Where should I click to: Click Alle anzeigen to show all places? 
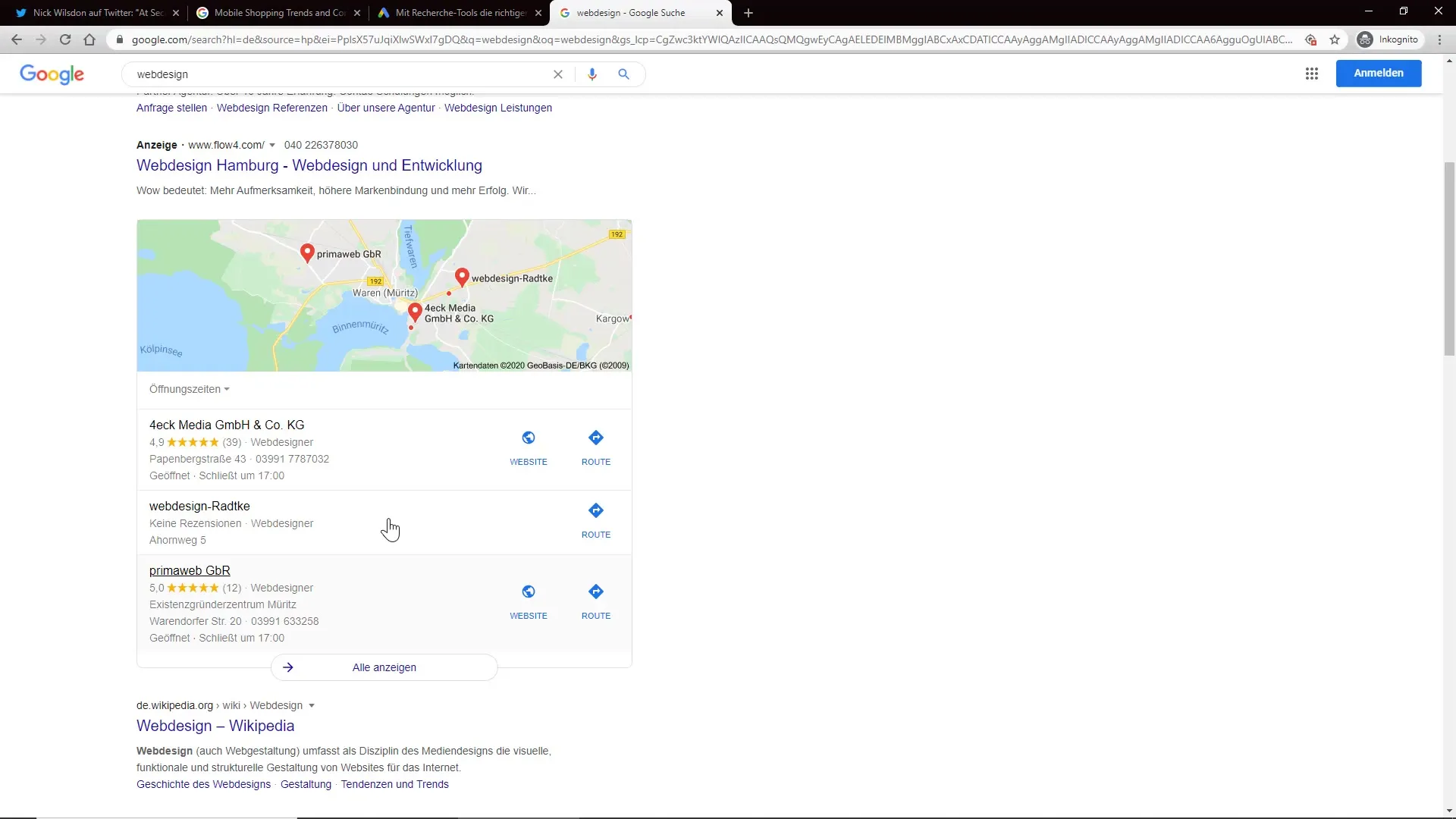click(x=384, y=667)
